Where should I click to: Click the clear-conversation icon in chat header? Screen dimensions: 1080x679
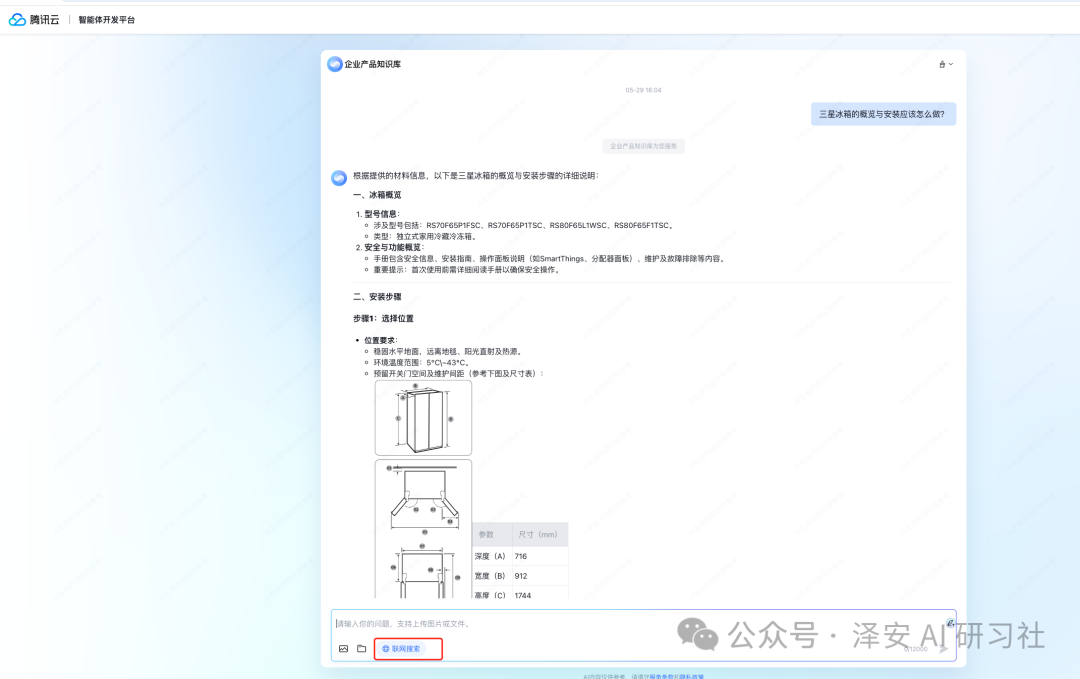click(942, 64)
